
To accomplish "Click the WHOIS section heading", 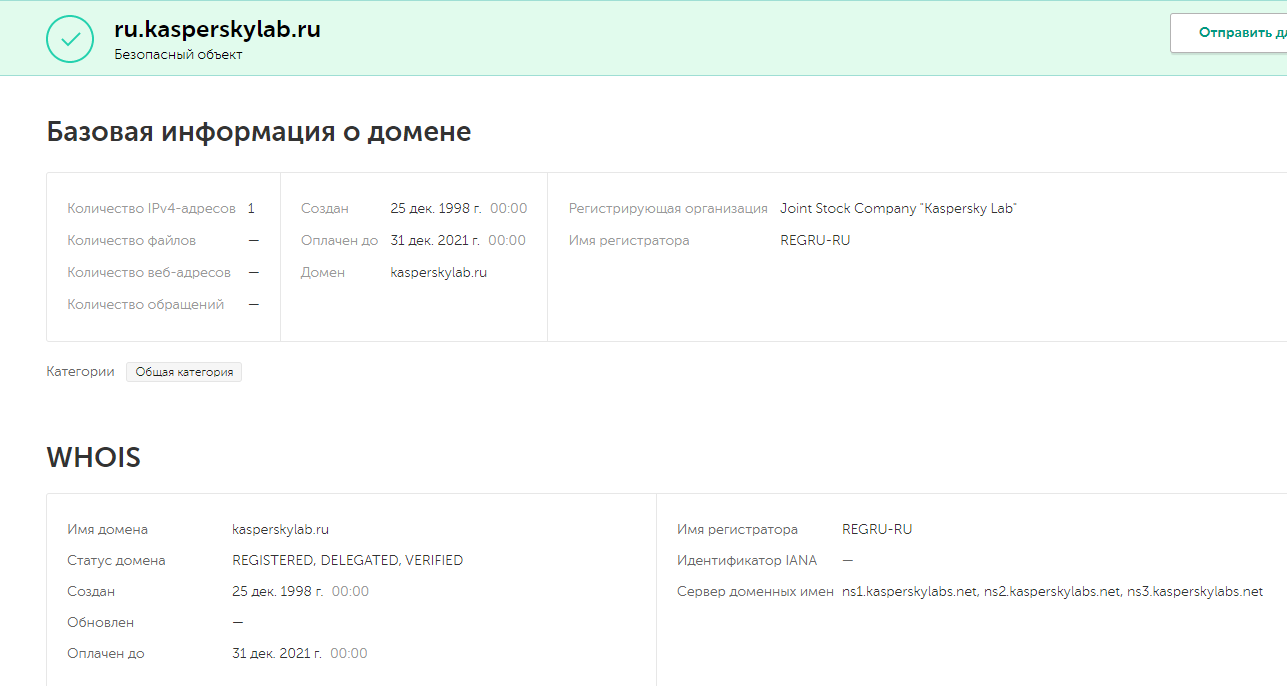I will (93, 458).
